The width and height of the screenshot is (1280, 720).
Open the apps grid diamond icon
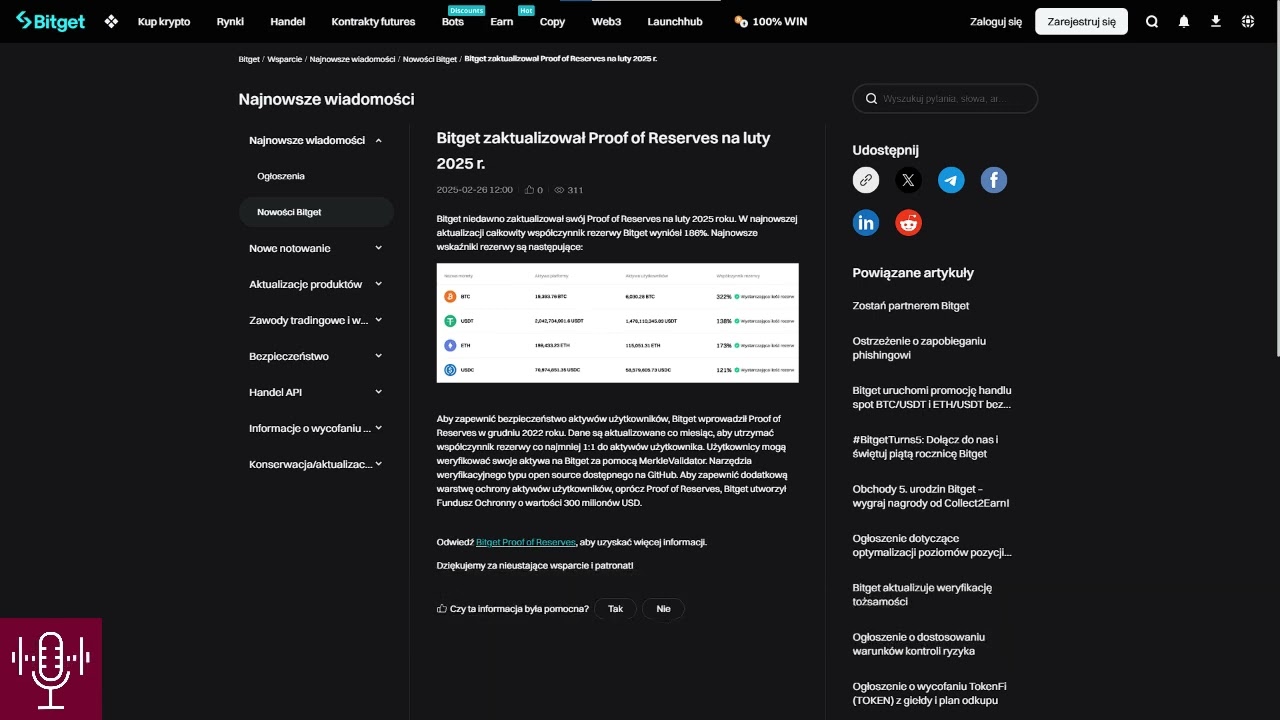[111, 21]
